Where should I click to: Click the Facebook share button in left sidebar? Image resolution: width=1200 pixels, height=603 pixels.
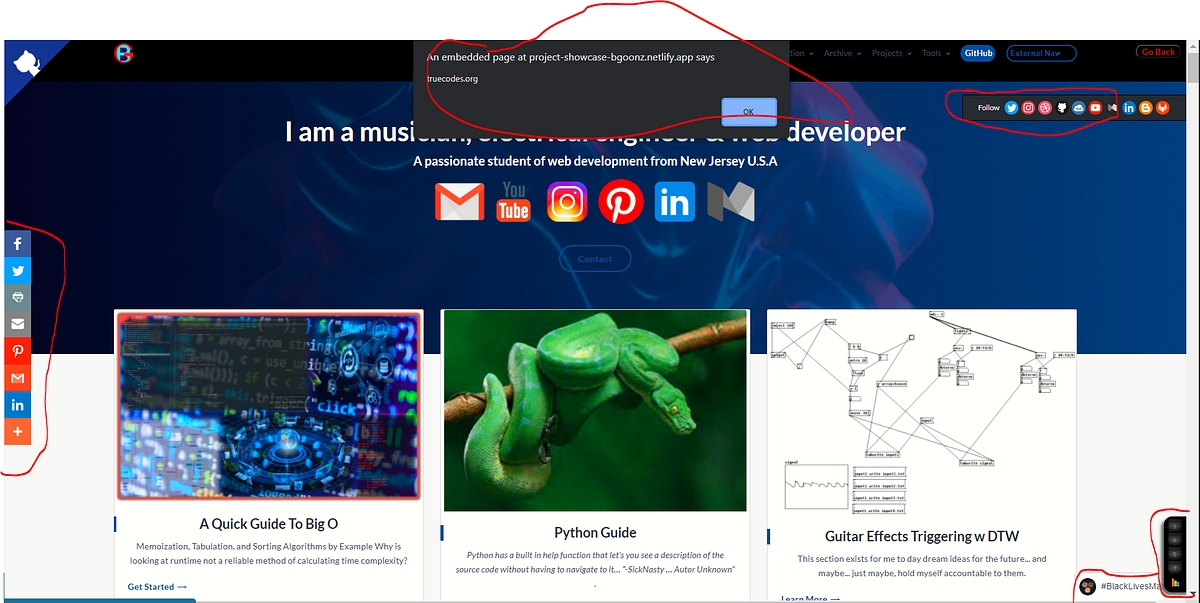click(x=18, y=244)
